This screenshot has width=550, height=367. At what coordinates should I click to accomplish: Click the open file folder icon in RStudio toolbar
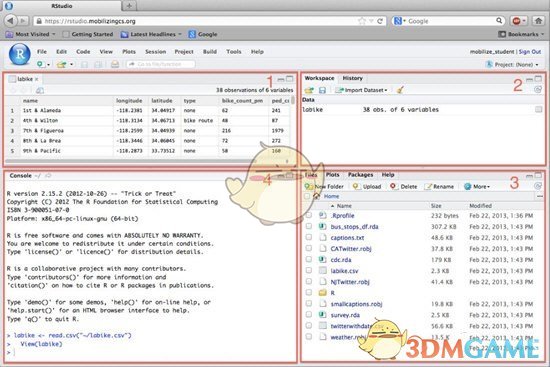tap(61, 65)
